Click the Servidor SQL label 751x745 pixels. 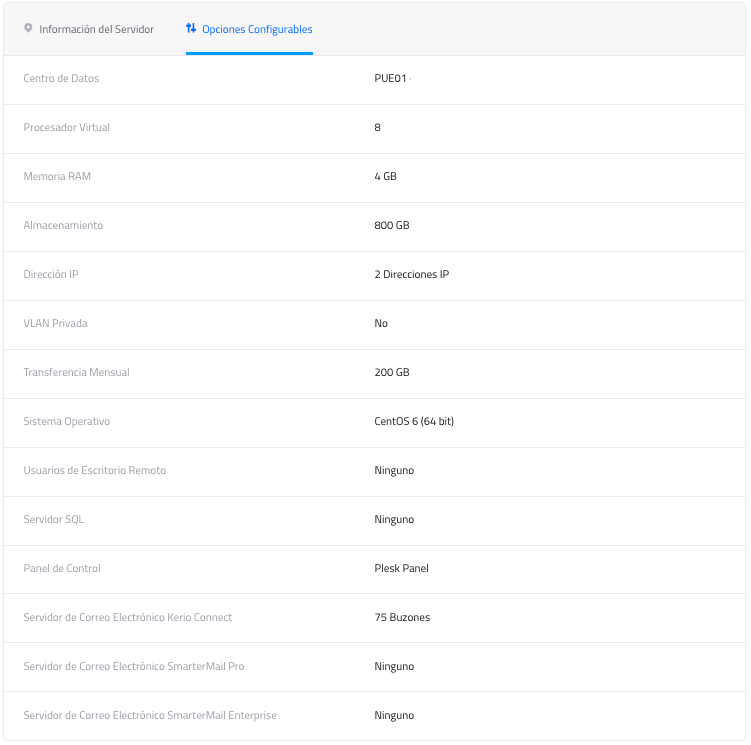tap(52, 519)
